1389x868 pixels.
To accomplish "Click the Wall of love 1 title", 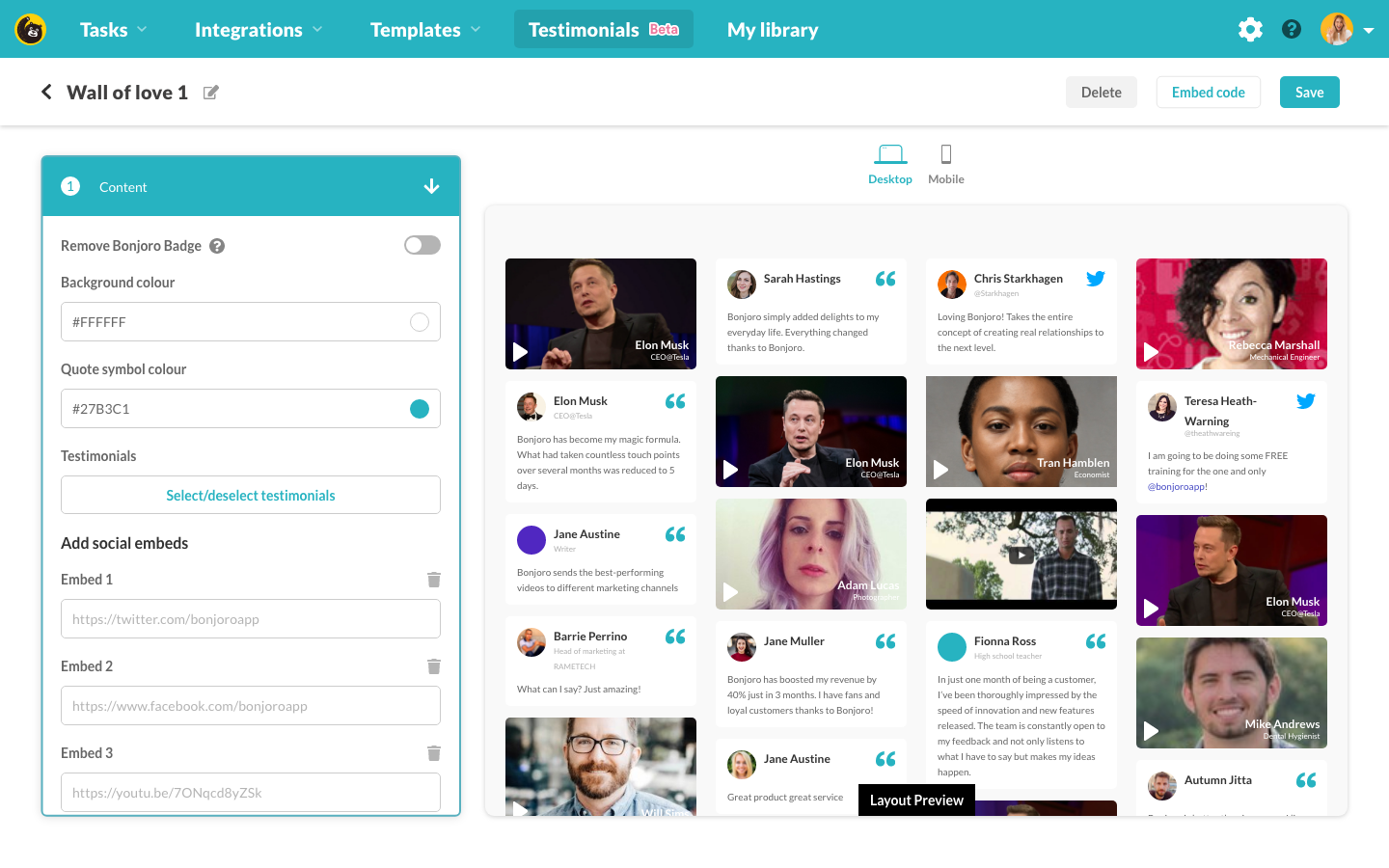I will coord(127,93).
